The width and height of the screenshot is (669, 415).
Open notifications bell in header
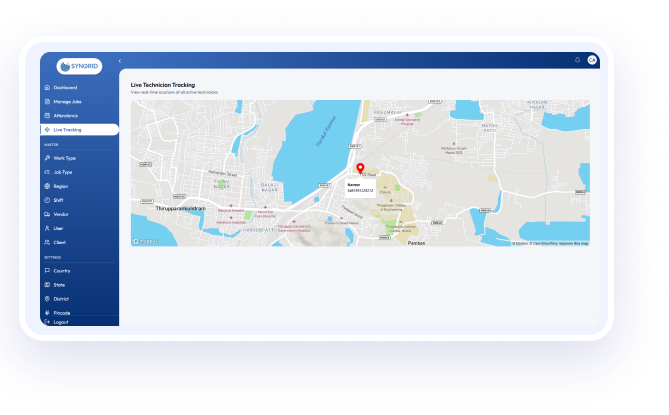tap(577, 60)
